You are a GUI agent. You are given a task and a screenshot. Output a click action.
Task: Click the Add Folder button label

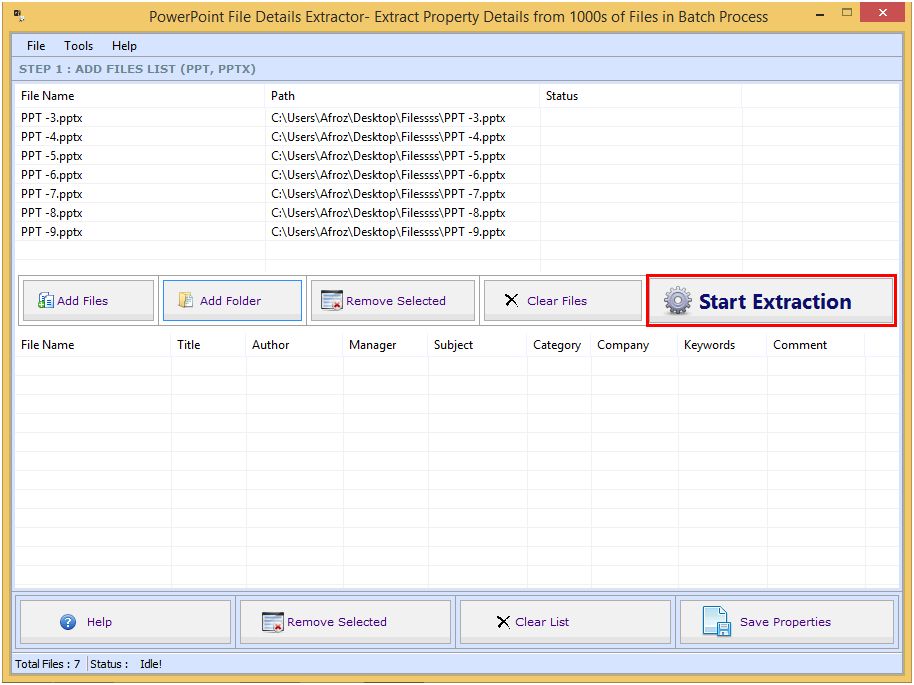230,301
